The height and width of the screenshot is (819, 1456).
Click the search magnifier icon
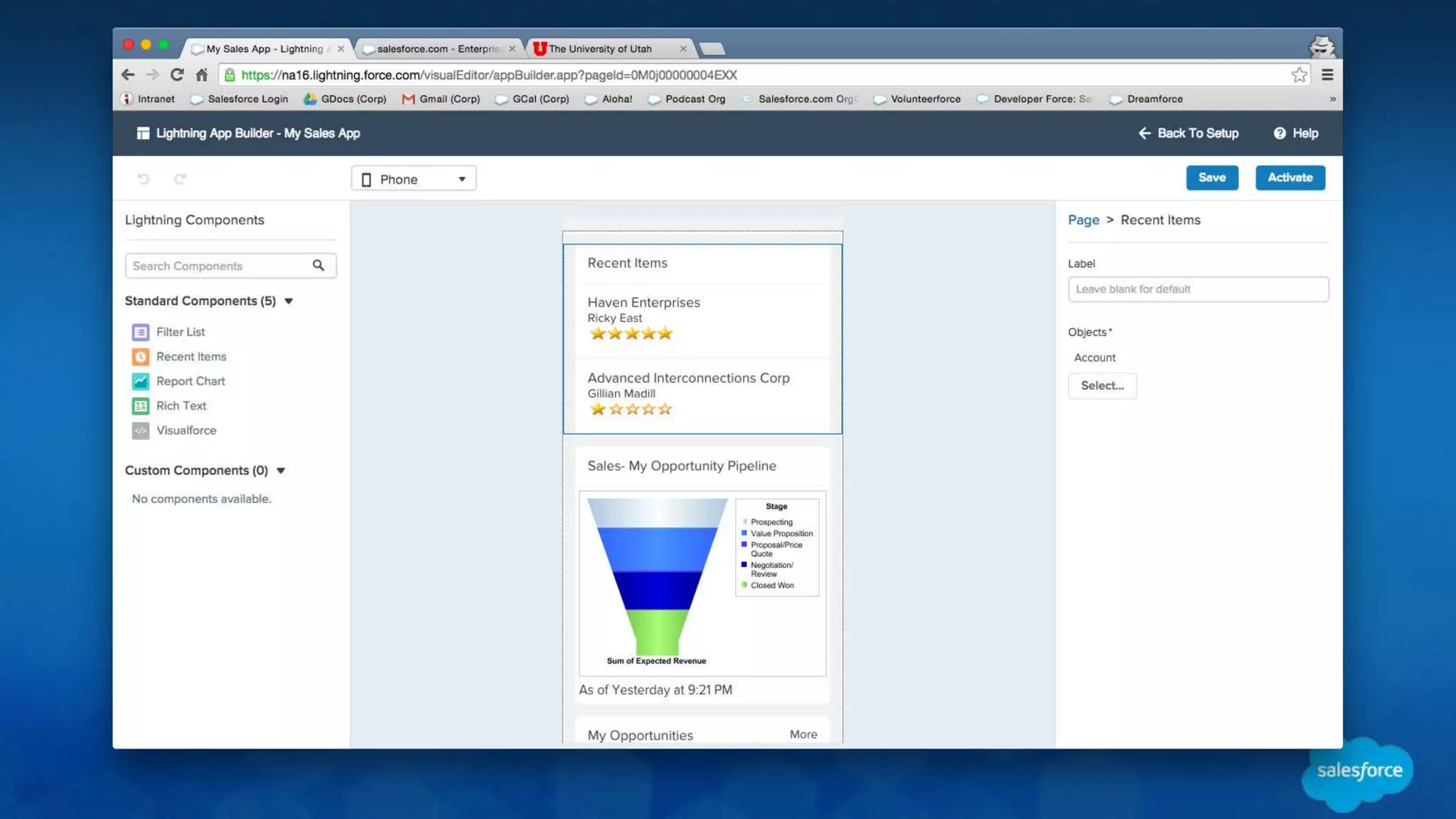click(x=318, y=266)
